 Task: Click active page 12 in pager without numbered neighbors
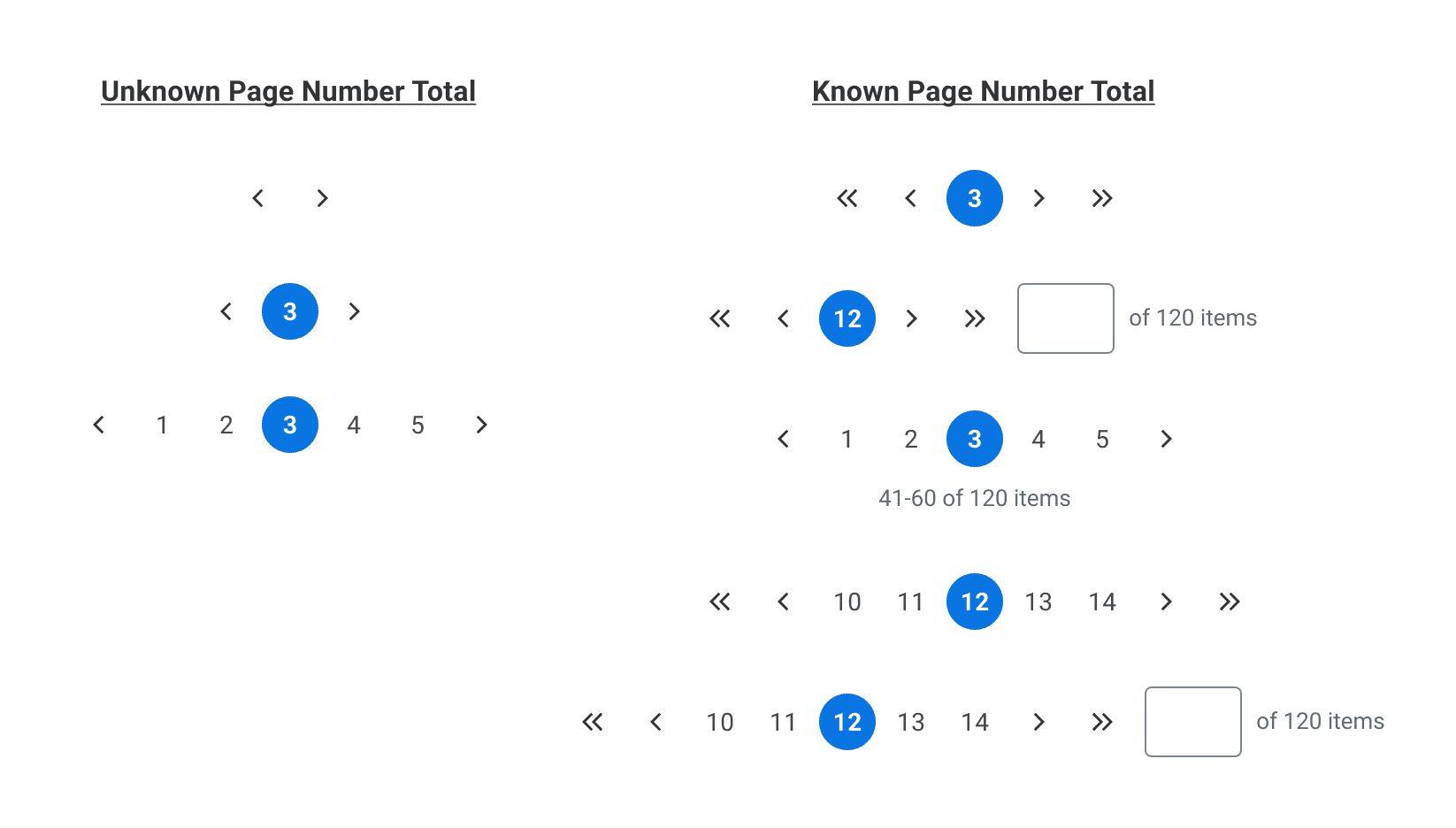point(847,318)
